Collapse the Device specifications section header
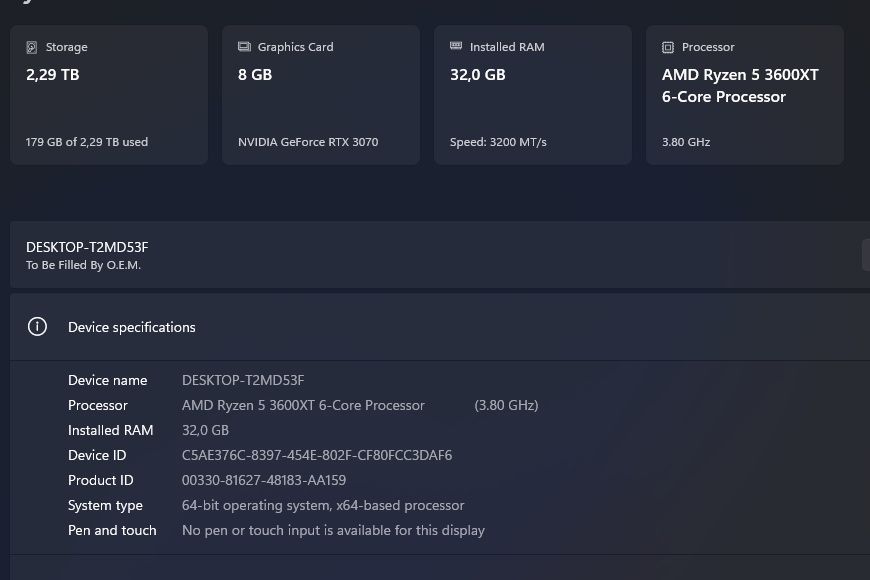 click(x=440, y=327)
